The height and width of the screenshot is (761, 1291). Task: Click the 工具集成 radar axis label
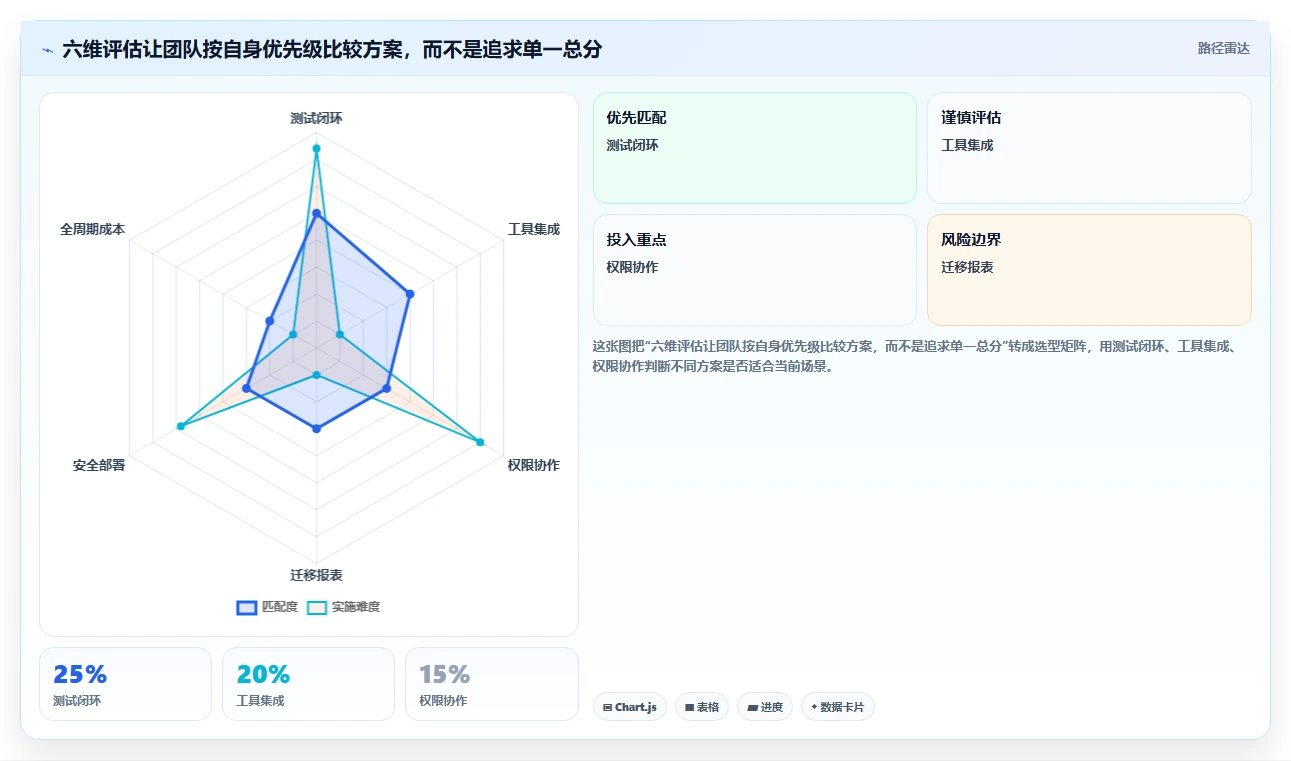tap(534, 229)
